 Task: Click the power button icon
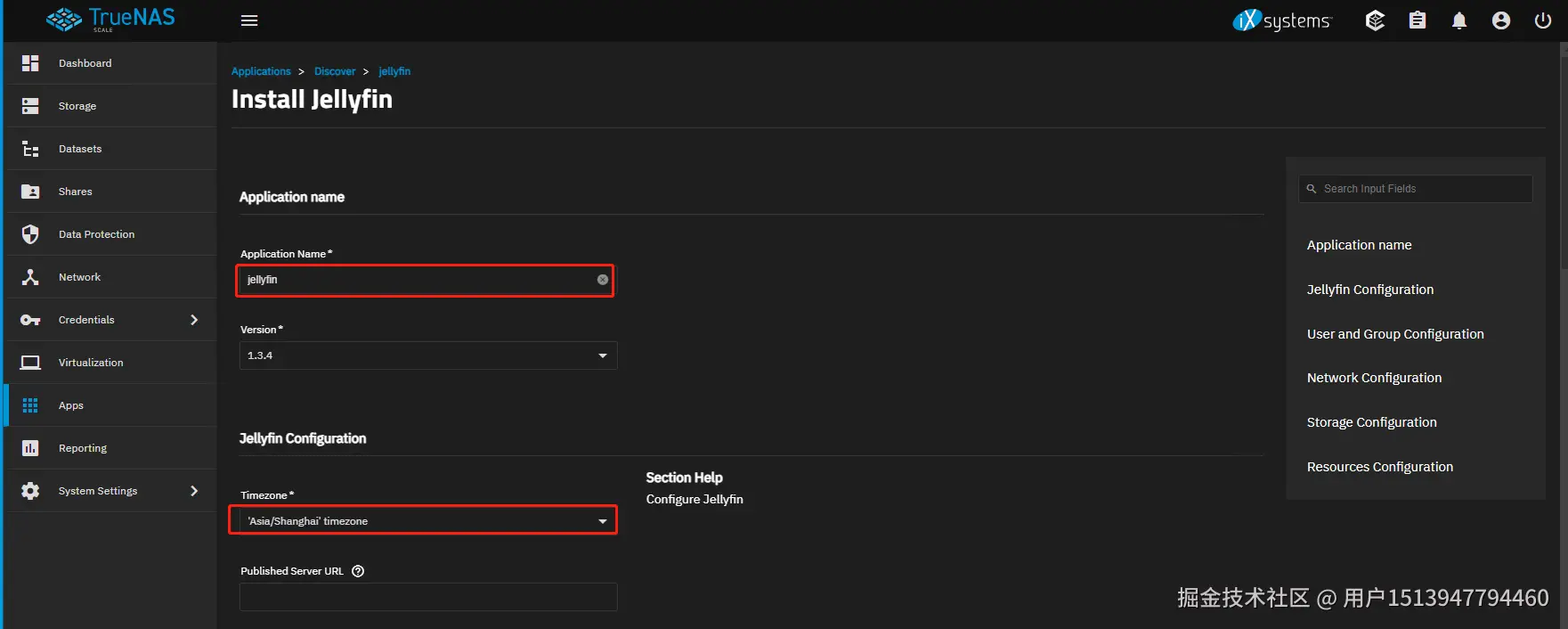(1543, 20)
